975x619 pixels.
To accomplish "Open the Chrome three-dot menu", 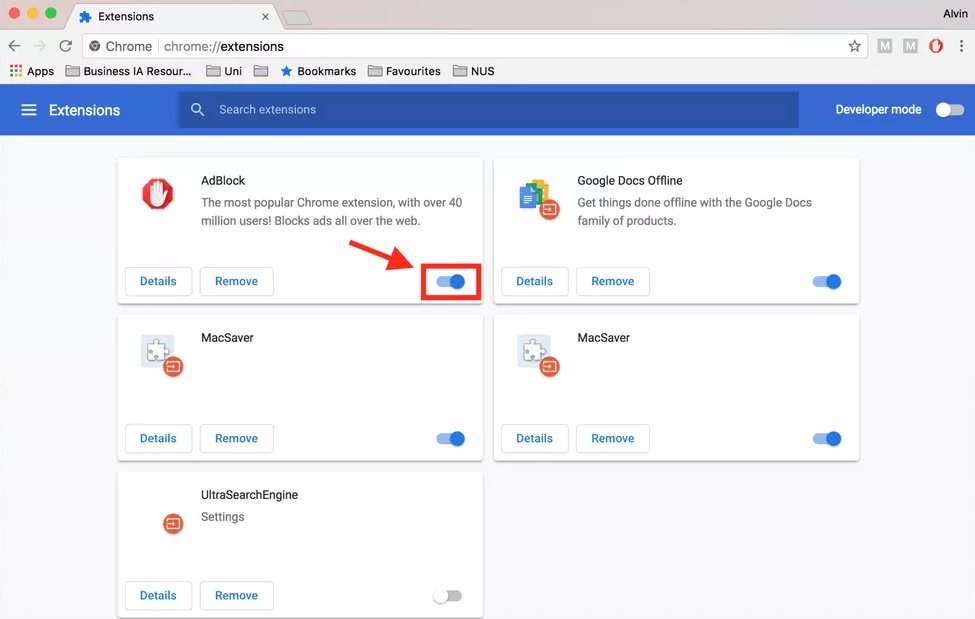I will pos(961,46).
